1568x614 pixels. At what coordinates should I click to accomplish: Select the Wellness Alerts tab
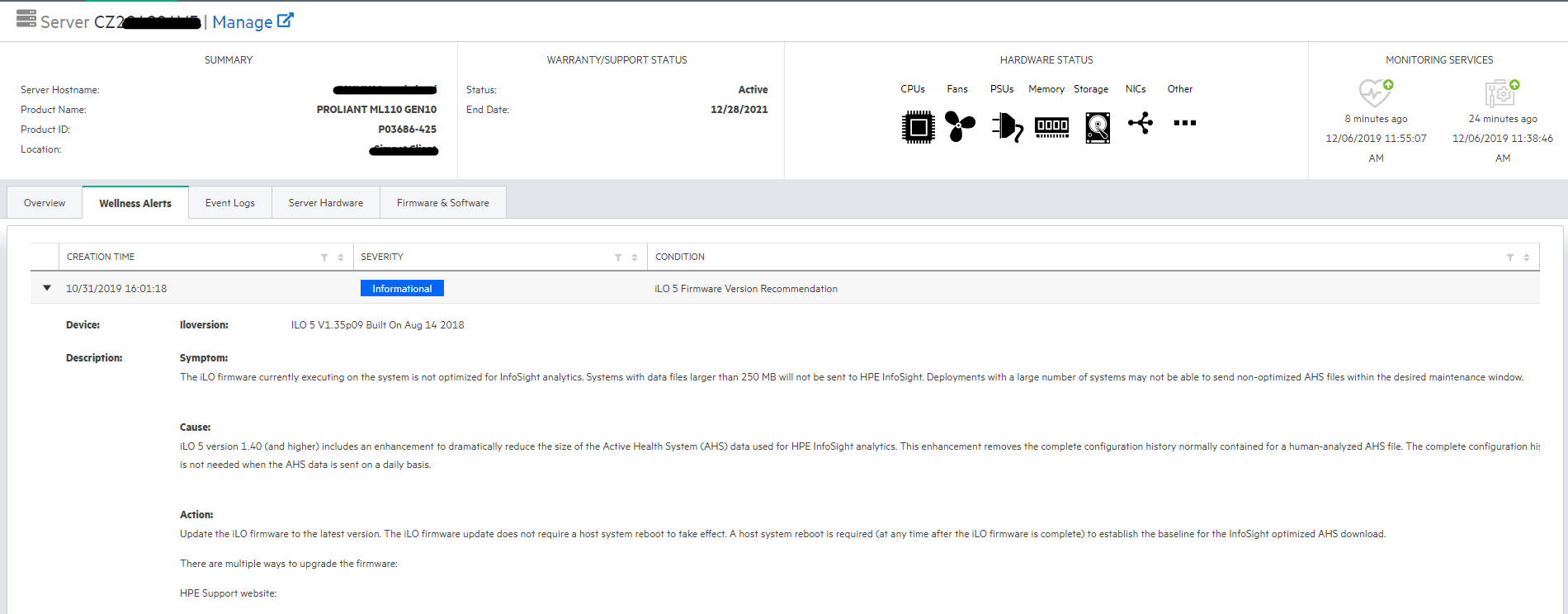[x=135, y=203]
